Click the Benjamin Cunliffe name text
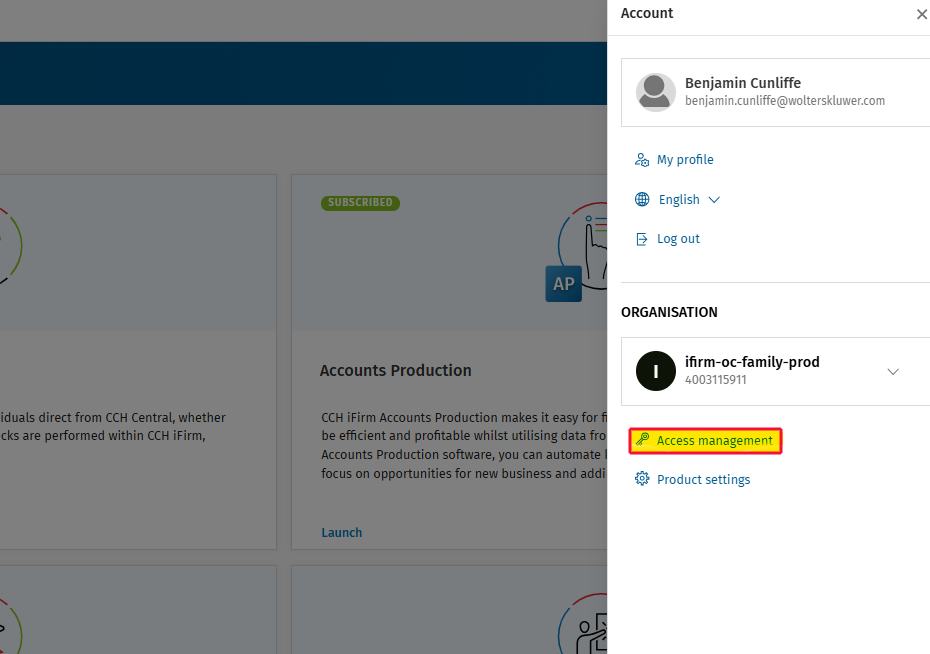 [x=743, y=83]
